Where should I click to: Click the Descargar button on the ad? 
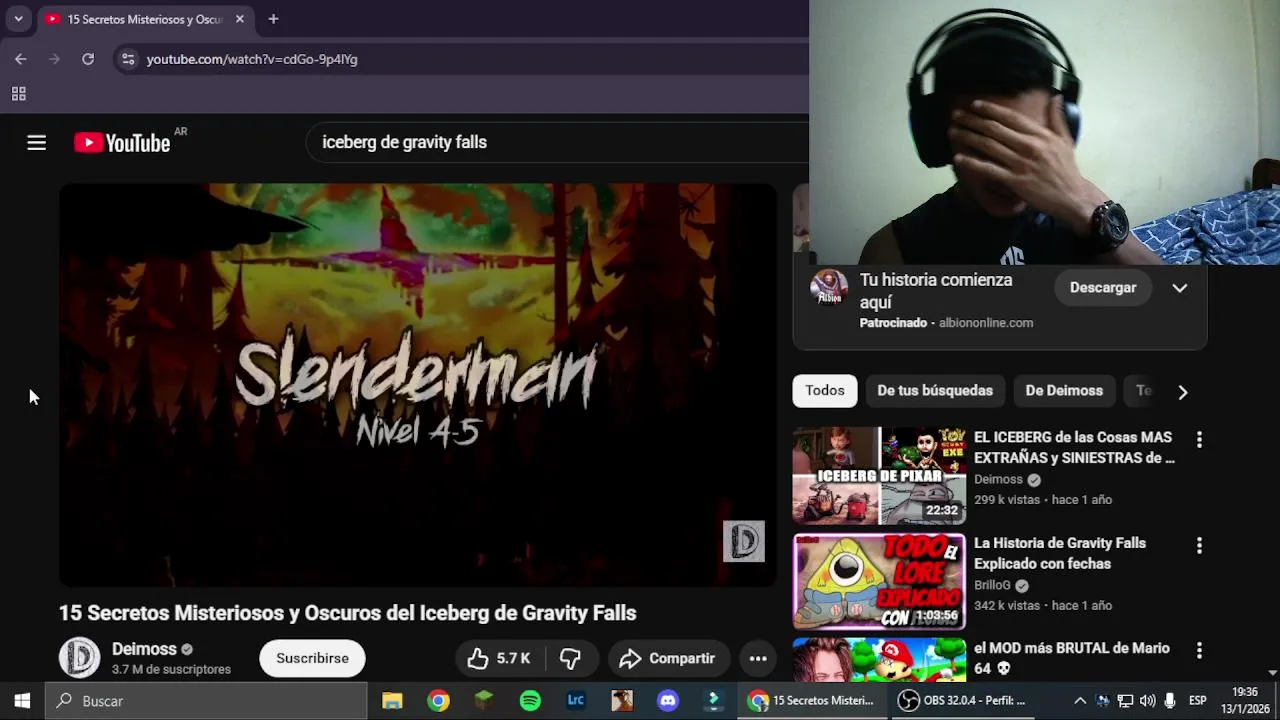(x=1103, y=287)
